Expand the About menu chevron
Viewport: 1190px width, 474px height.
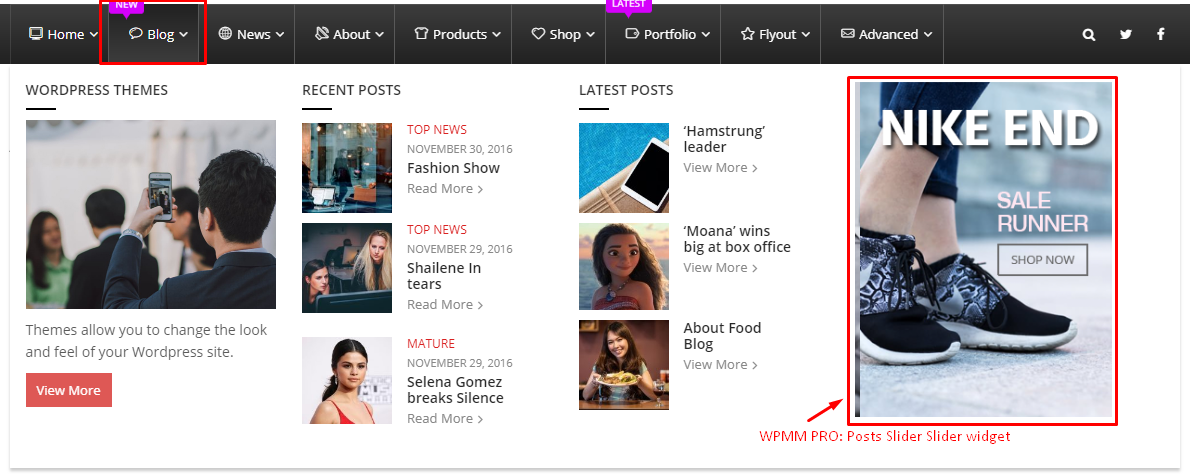379,35
